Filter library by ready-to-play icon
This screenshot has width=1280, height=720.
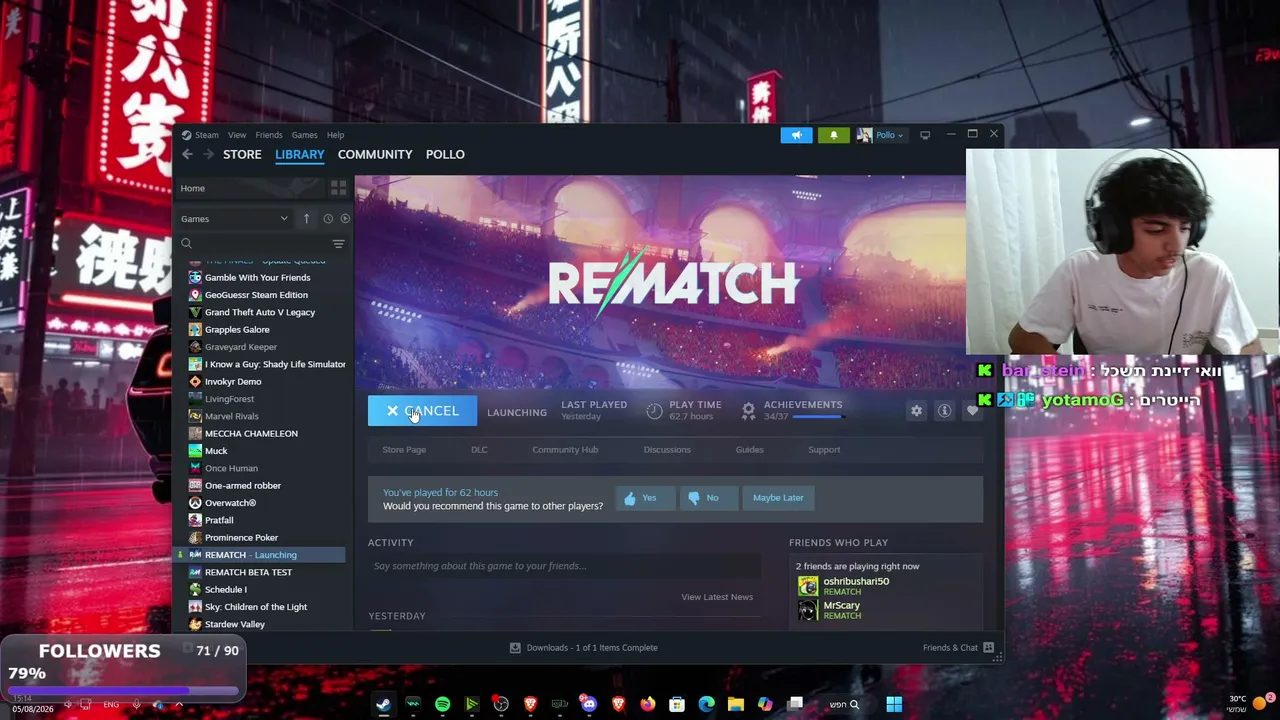[345, 219]
